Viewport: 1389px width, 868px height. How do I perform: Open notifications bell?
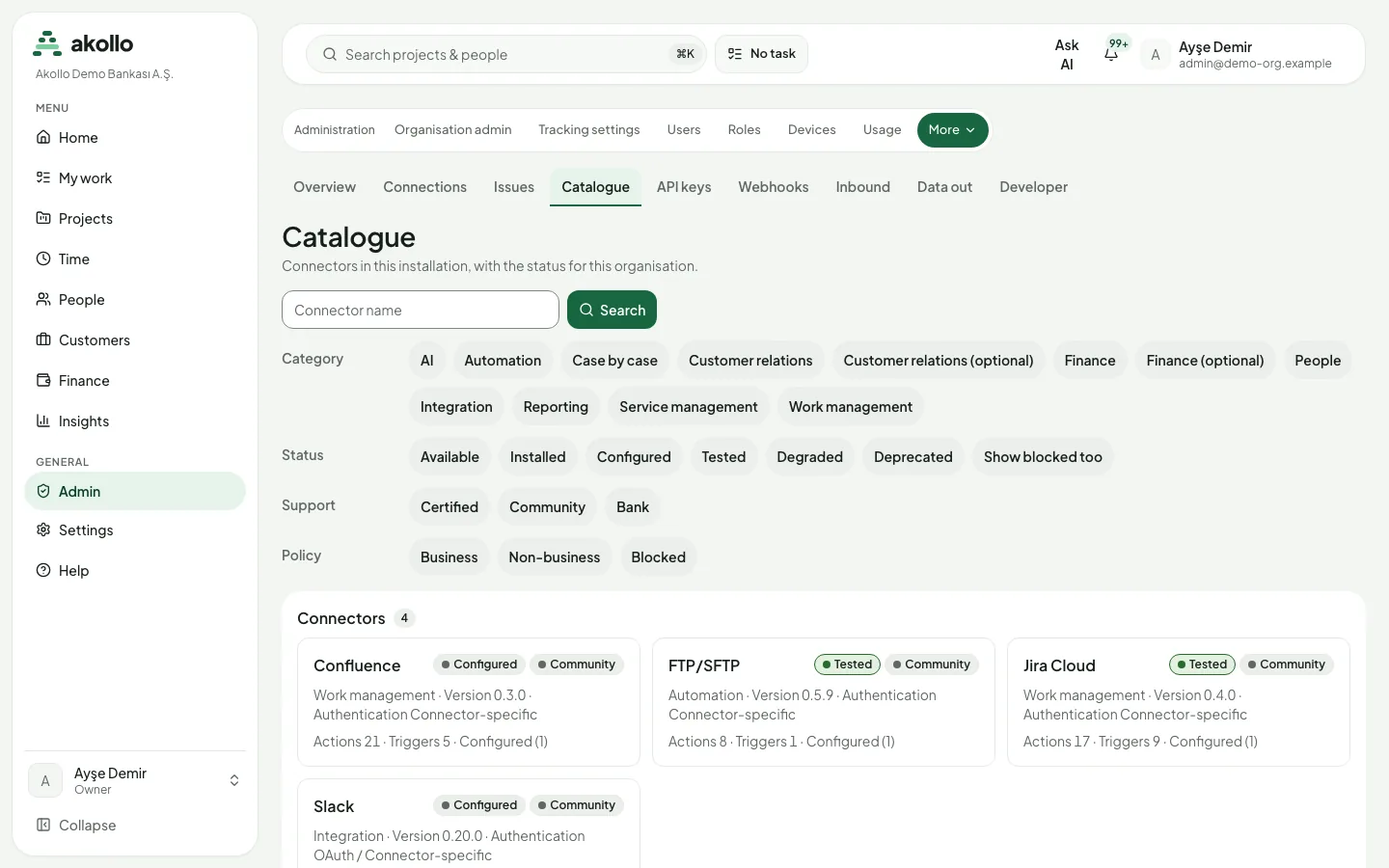click(1112, 54)
